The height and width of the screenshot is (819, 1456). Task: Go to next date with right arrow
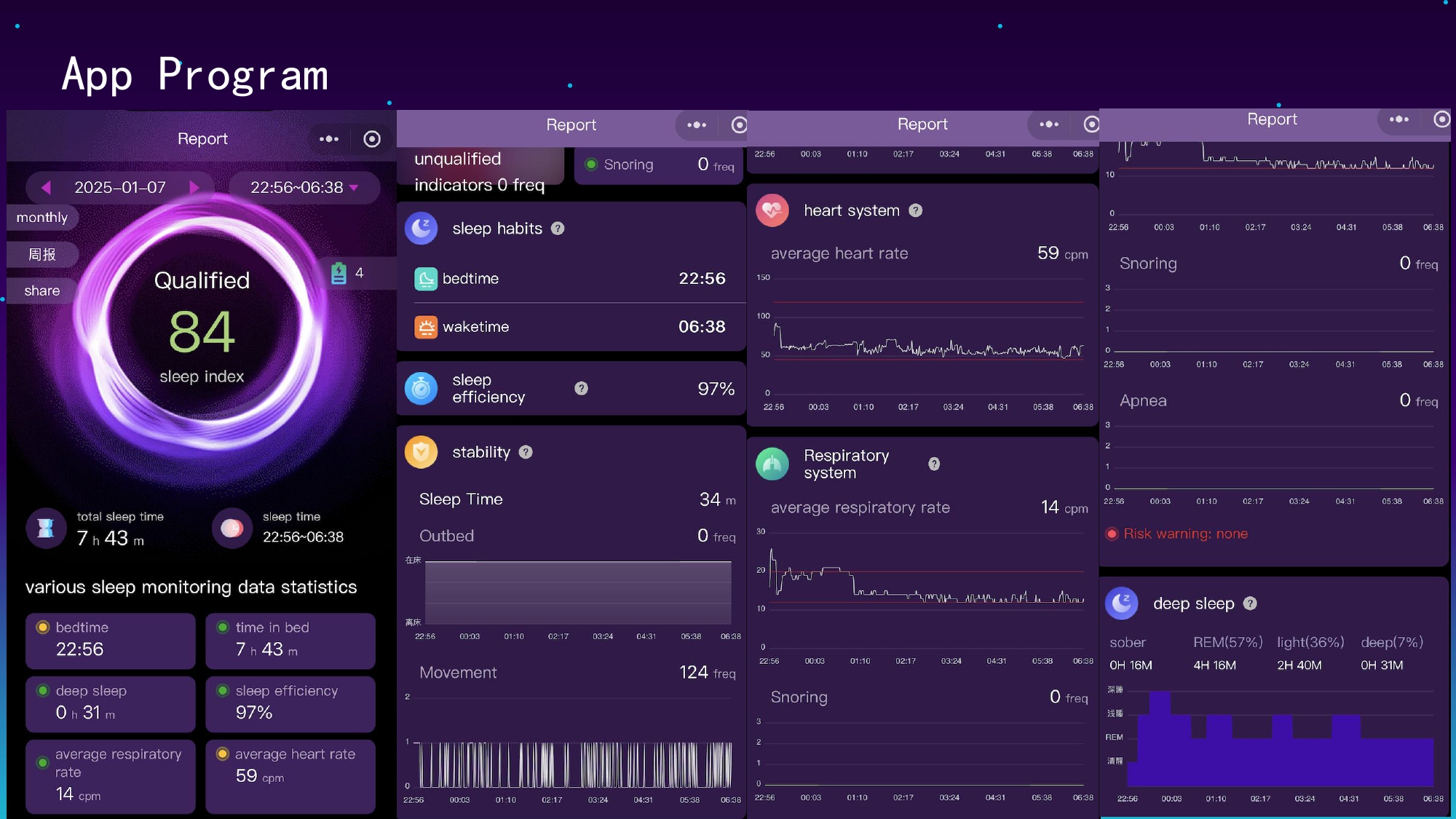pos(194,188)
